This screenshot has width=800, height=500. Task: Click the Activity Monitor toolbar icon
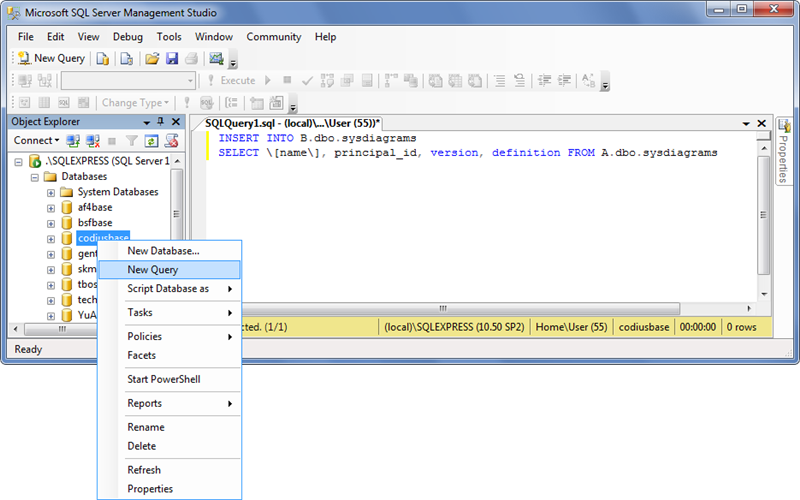(x=216, y=58)
